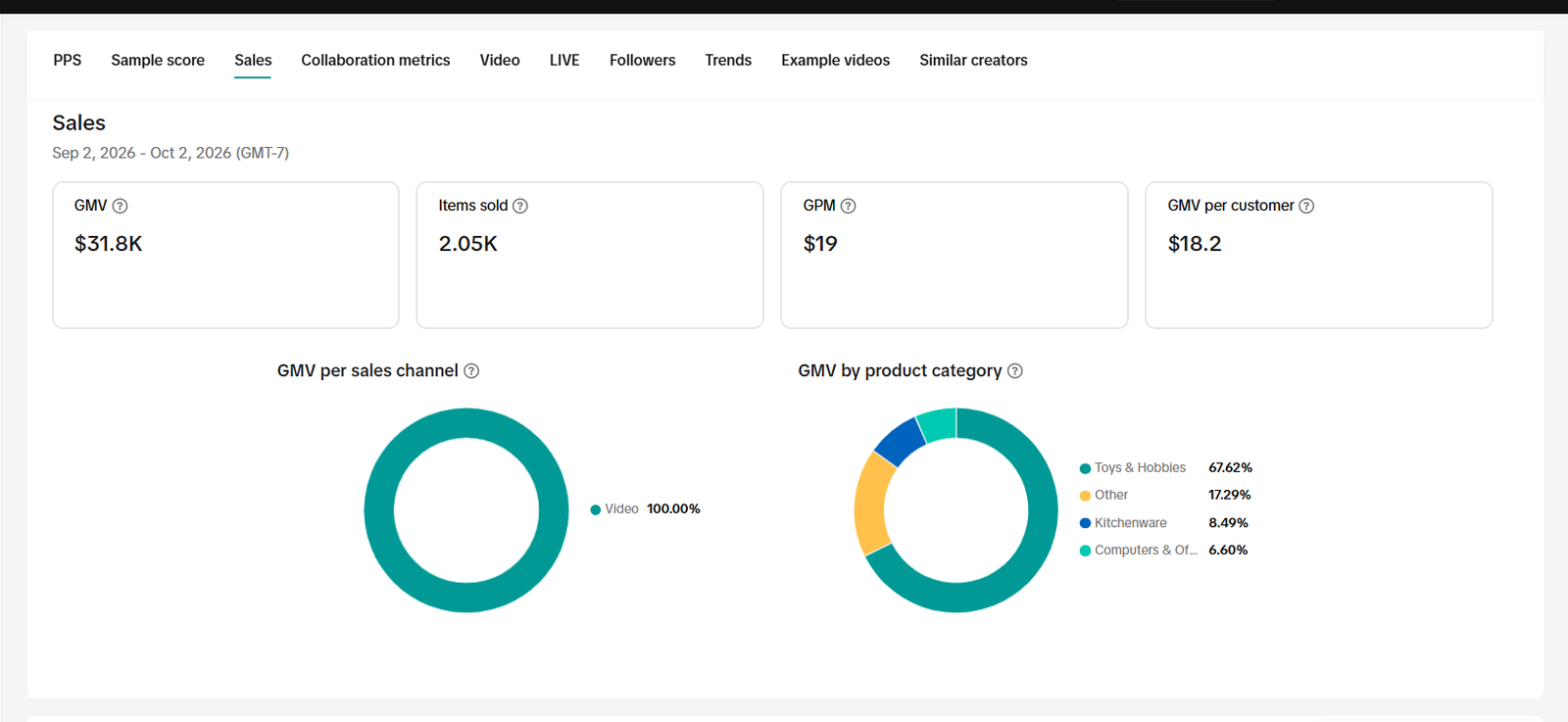This screenshot has width=1568, height=722.
Task: Click the Toys & Hobbies legend dot
Action: point(1085,468)
